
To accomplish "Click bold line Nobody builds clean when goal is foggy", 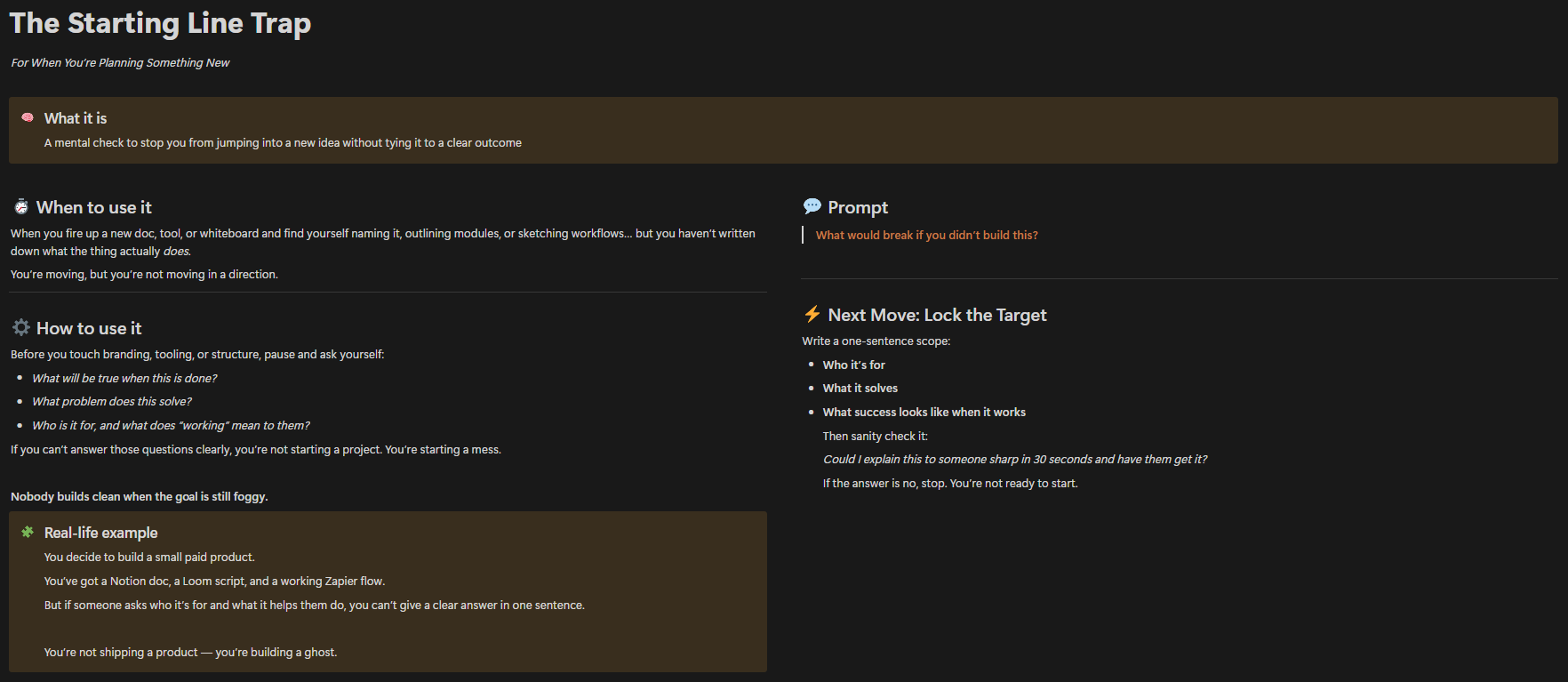I will pyautogui.click(x=140, y=497).
